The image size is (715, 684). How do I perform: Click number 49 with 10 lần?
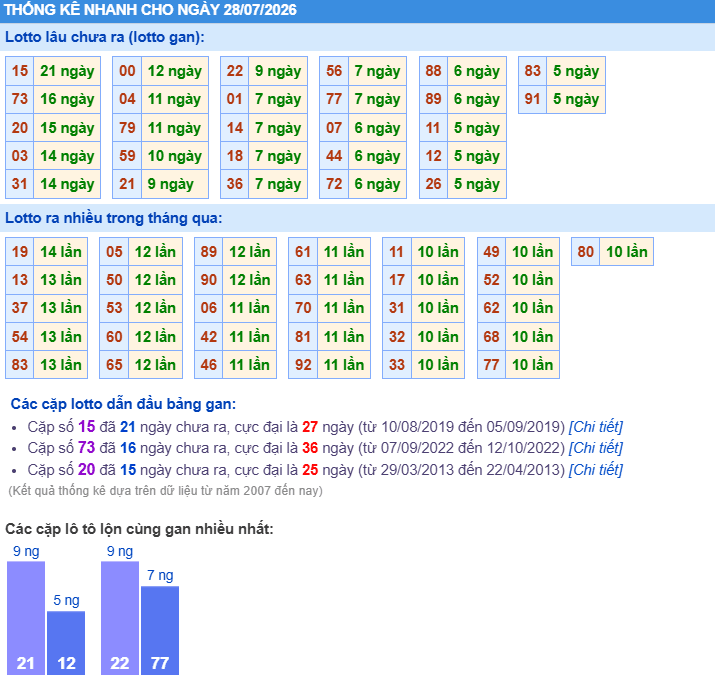pos(492,252)
